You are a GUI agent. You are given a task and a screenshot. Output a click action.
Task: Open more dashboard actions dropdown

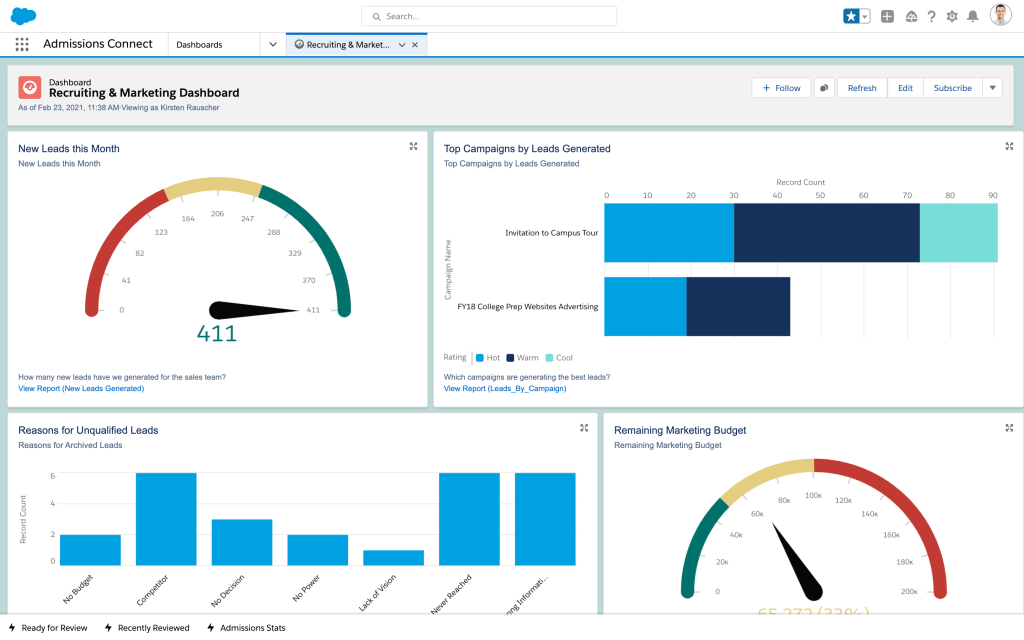(992, 88)
